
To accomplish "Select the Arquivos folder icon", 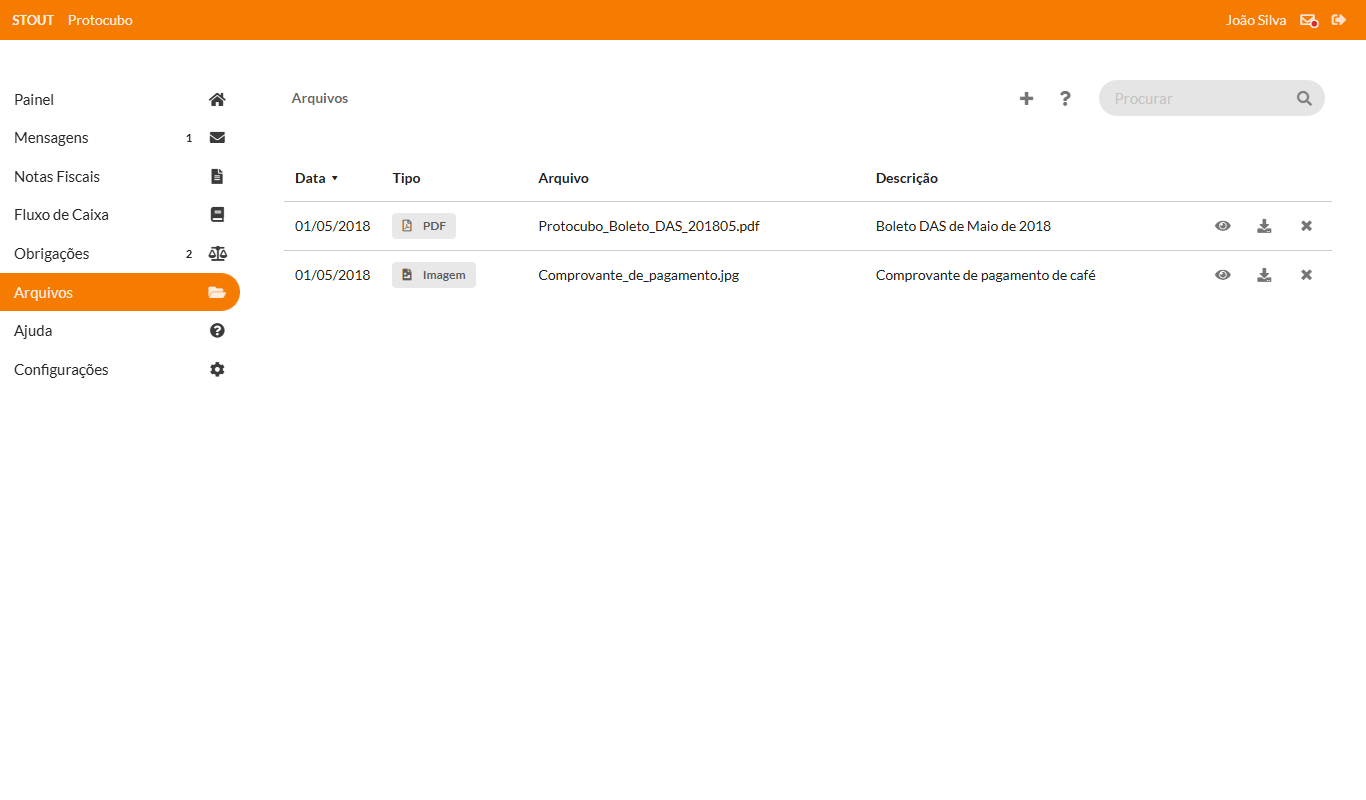I will (x=217, y=292).
